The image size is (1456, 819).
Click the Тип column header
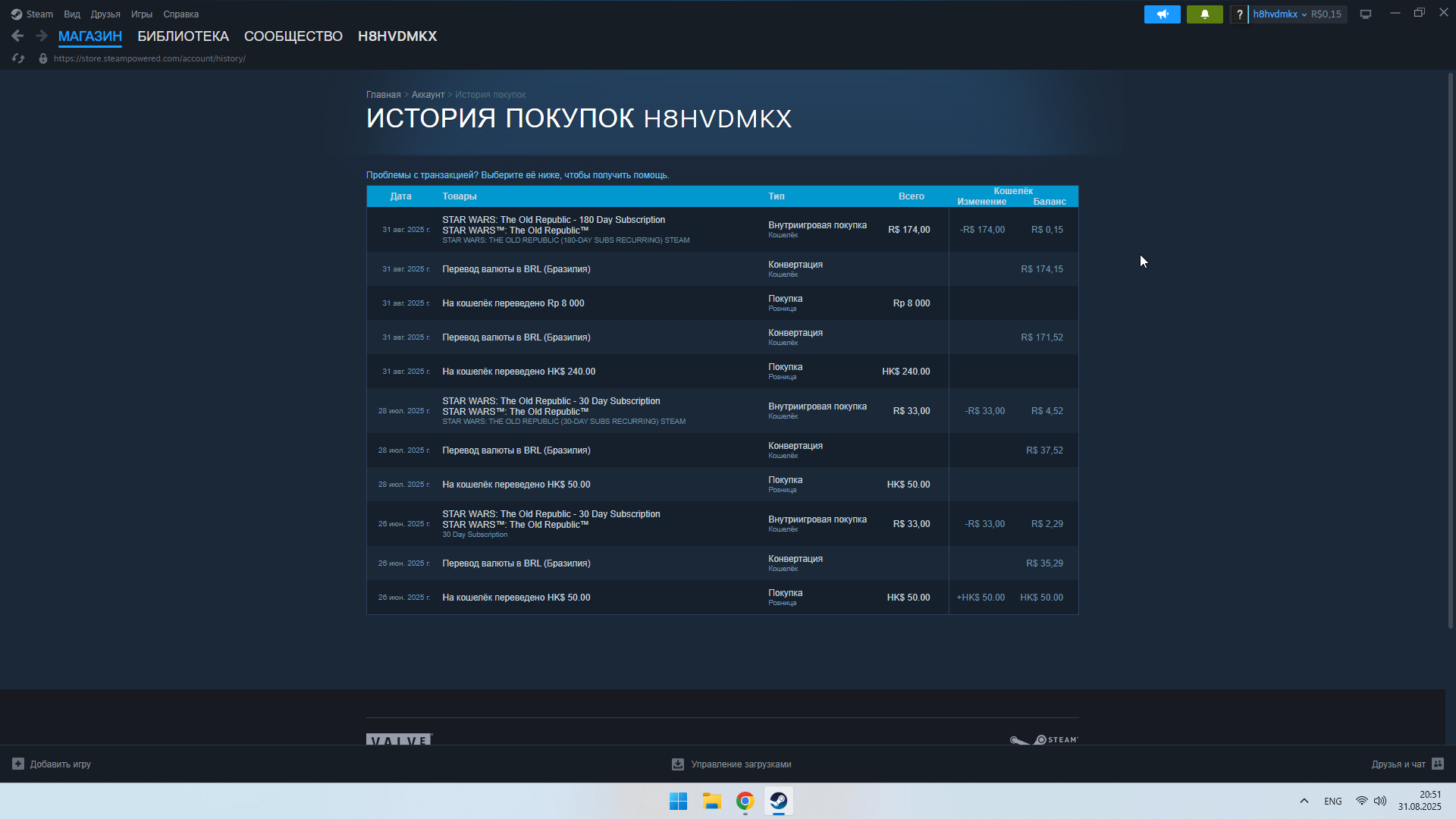coord(777,196)
